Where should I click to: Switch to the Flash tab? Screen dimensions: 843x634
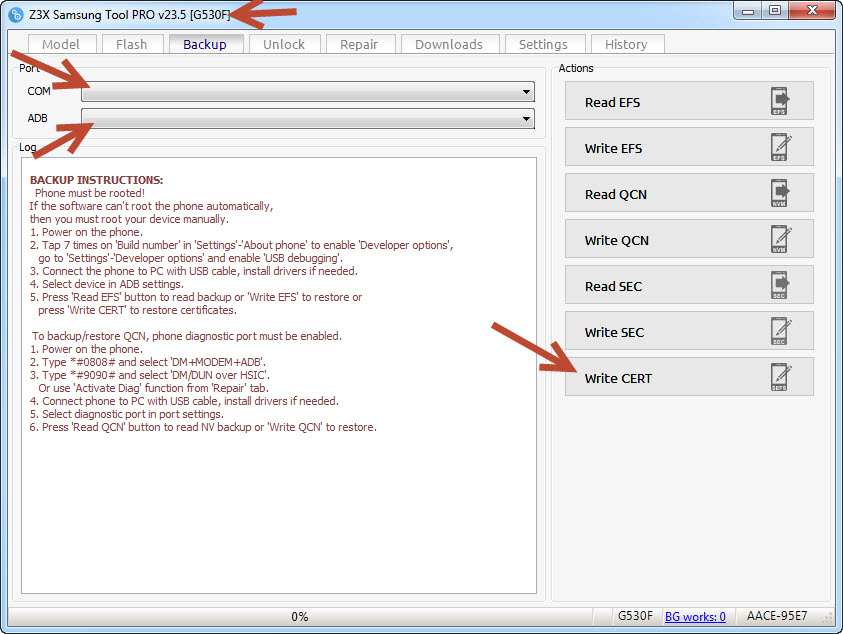132,44
